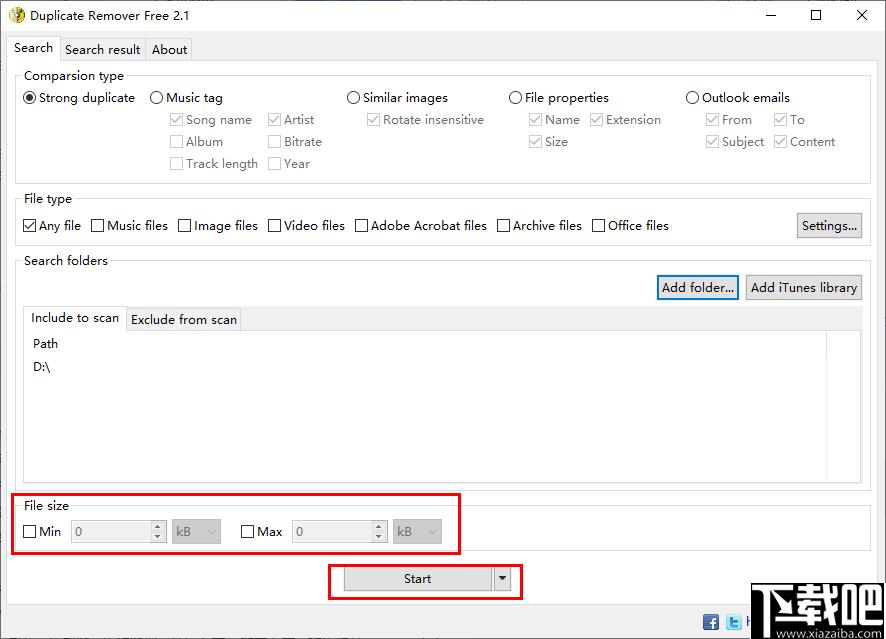Increase the Min size value with up arrow
Viewport: 886px width, 639px height.
[158, 527]
